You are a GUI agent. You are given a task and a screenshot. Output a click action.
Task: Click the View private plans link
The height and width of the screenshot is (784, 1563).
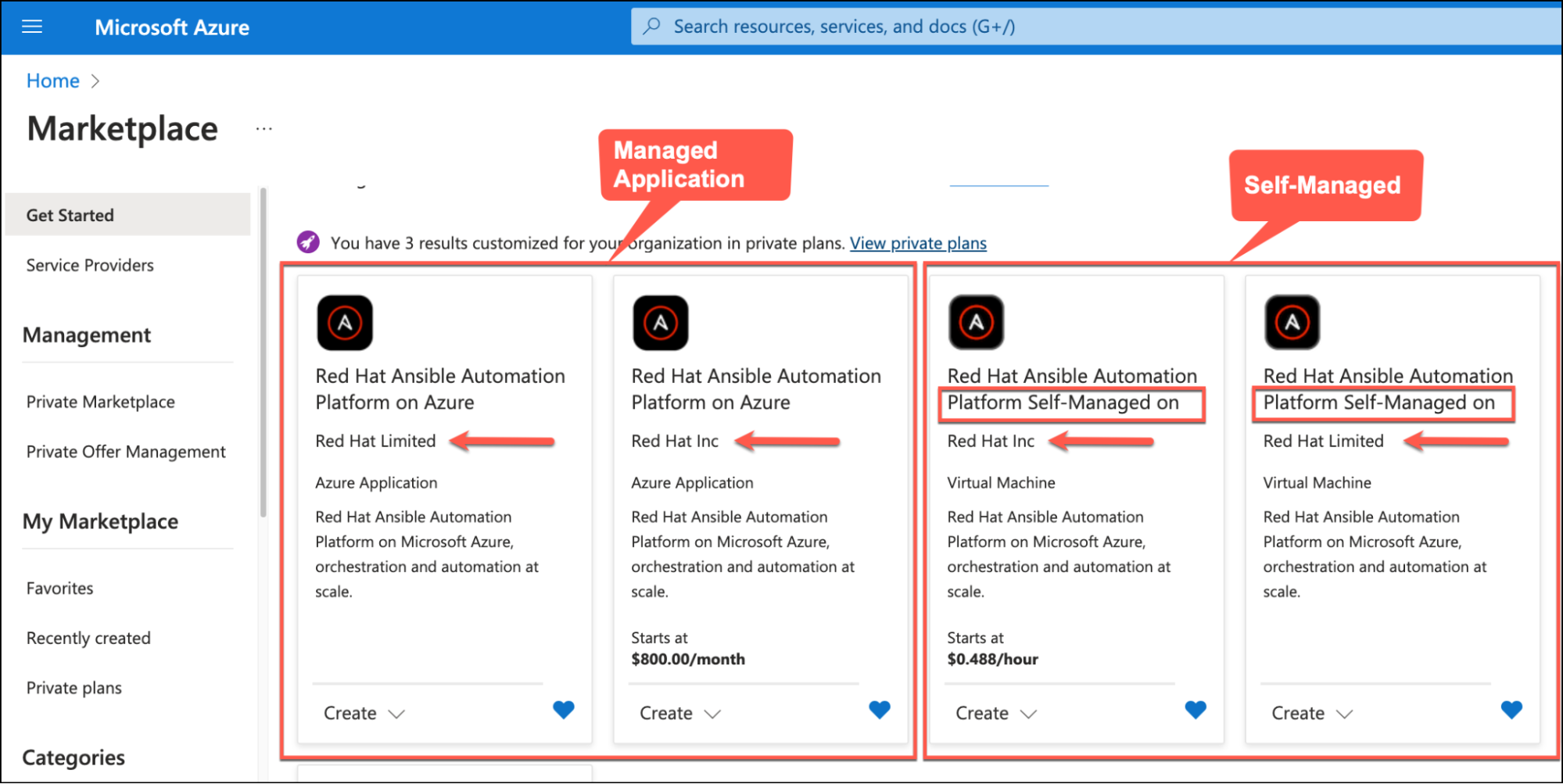point(918,243)
